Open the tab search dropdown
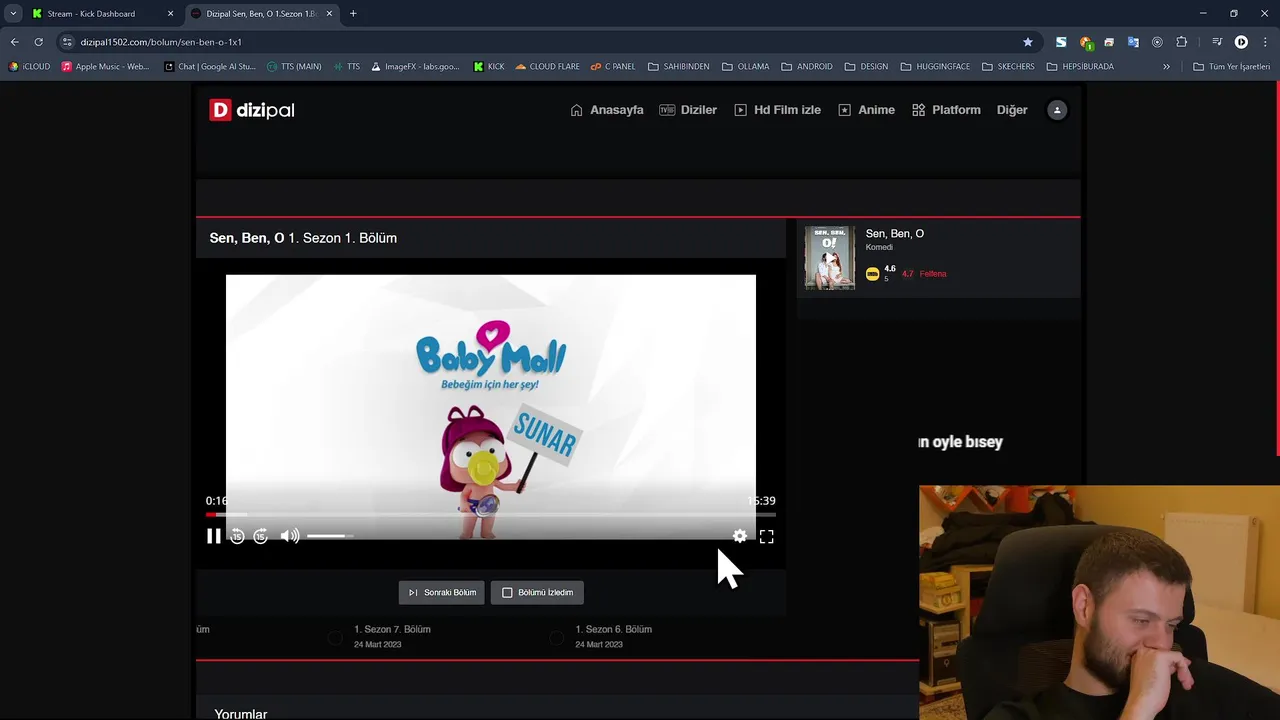Image resolution: width=1280 pixels, height=720 pixels. 13,14
